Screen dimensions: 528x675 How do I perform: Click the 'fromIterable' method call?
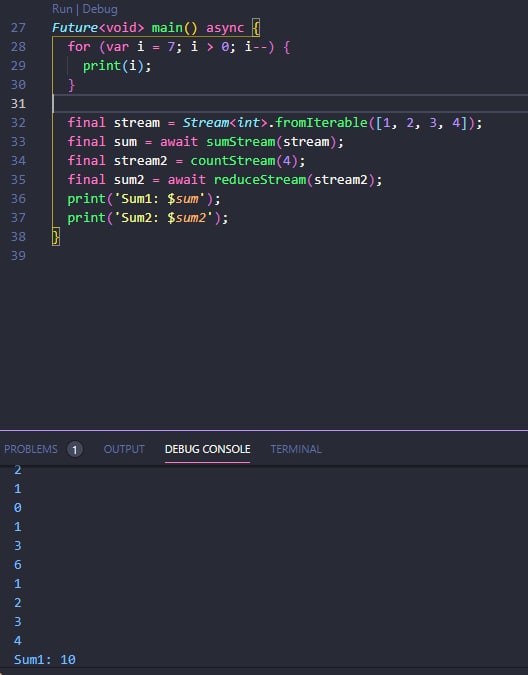coord(321,123)
